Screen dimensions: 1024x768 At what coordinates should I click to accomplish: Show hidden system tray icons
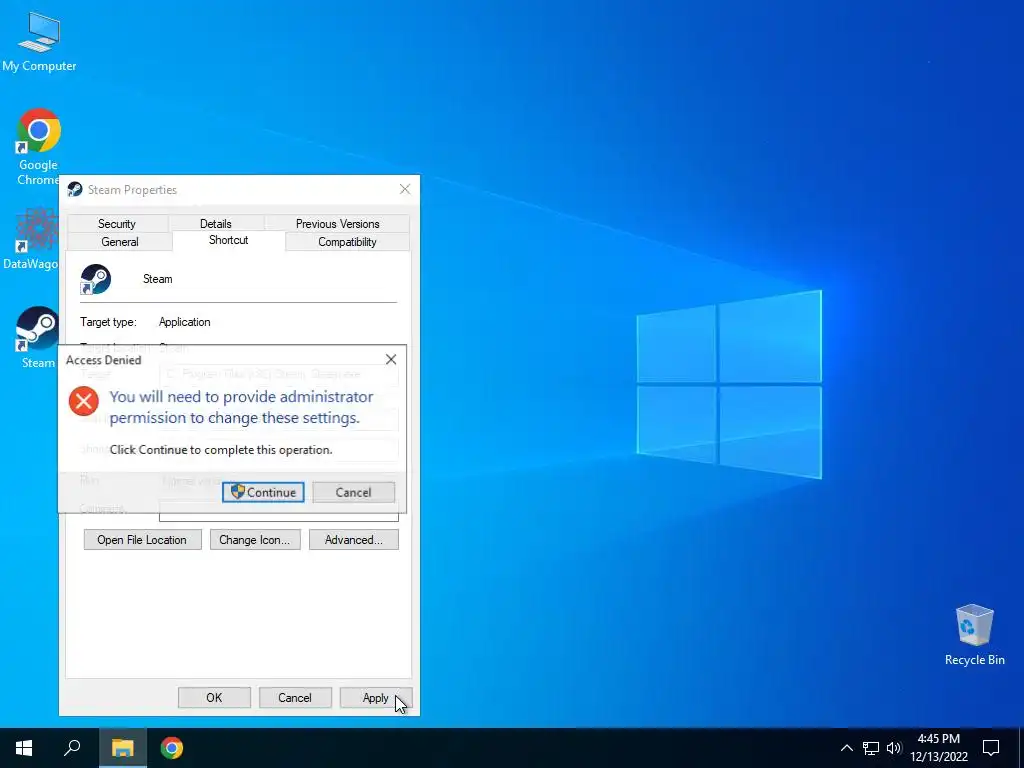[x=846, y=748]
